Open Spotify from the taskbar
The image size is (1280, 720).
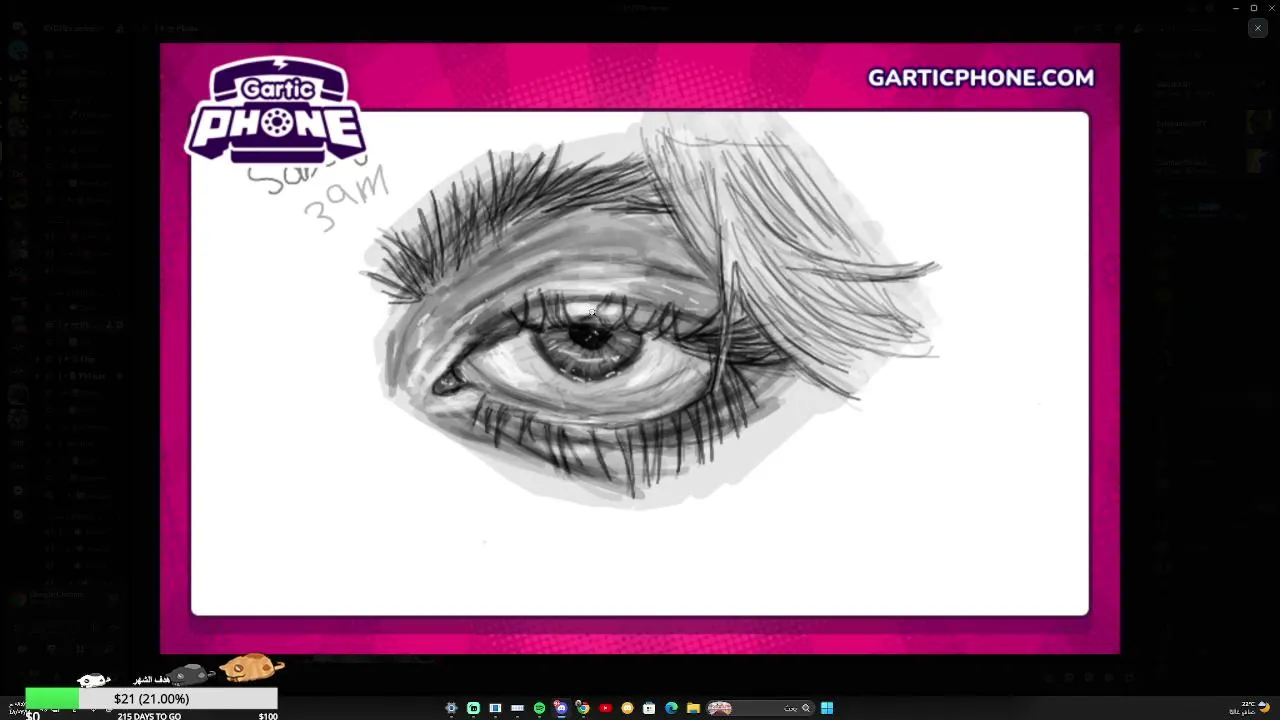click(539, 708)
